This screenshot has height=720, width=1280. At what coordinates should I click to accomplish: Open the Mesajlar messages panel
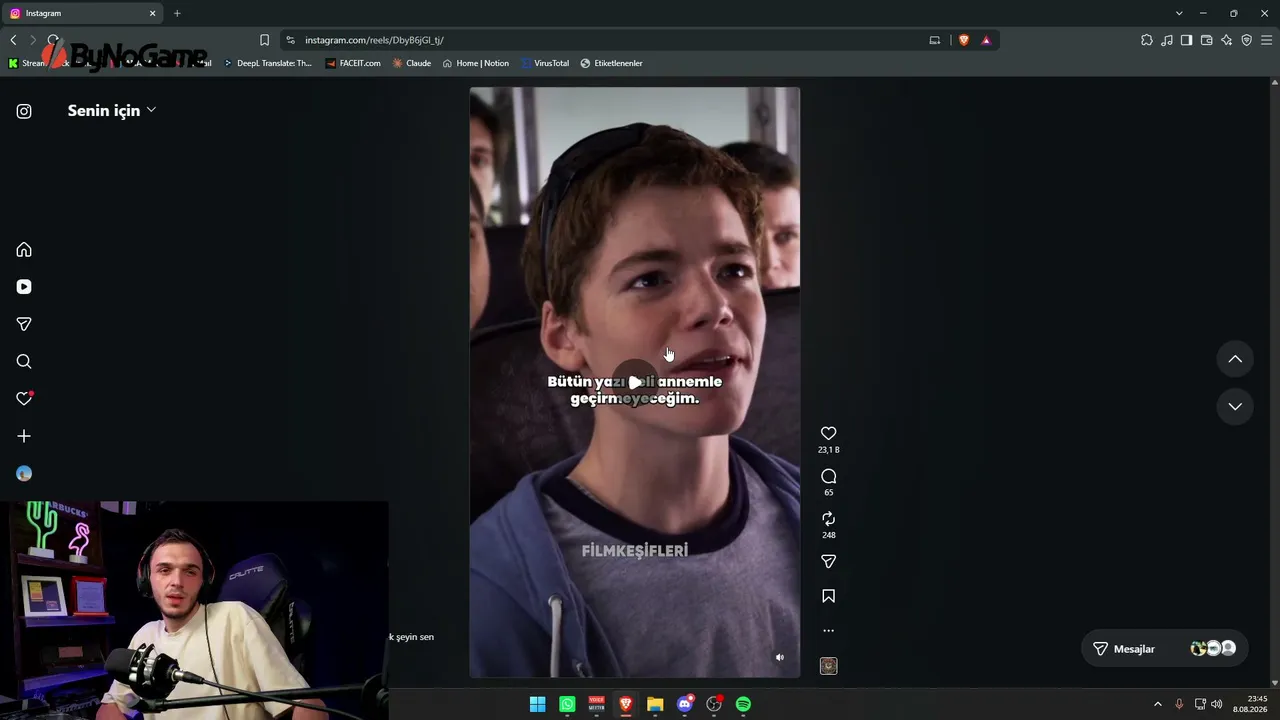coord(1165,649)
